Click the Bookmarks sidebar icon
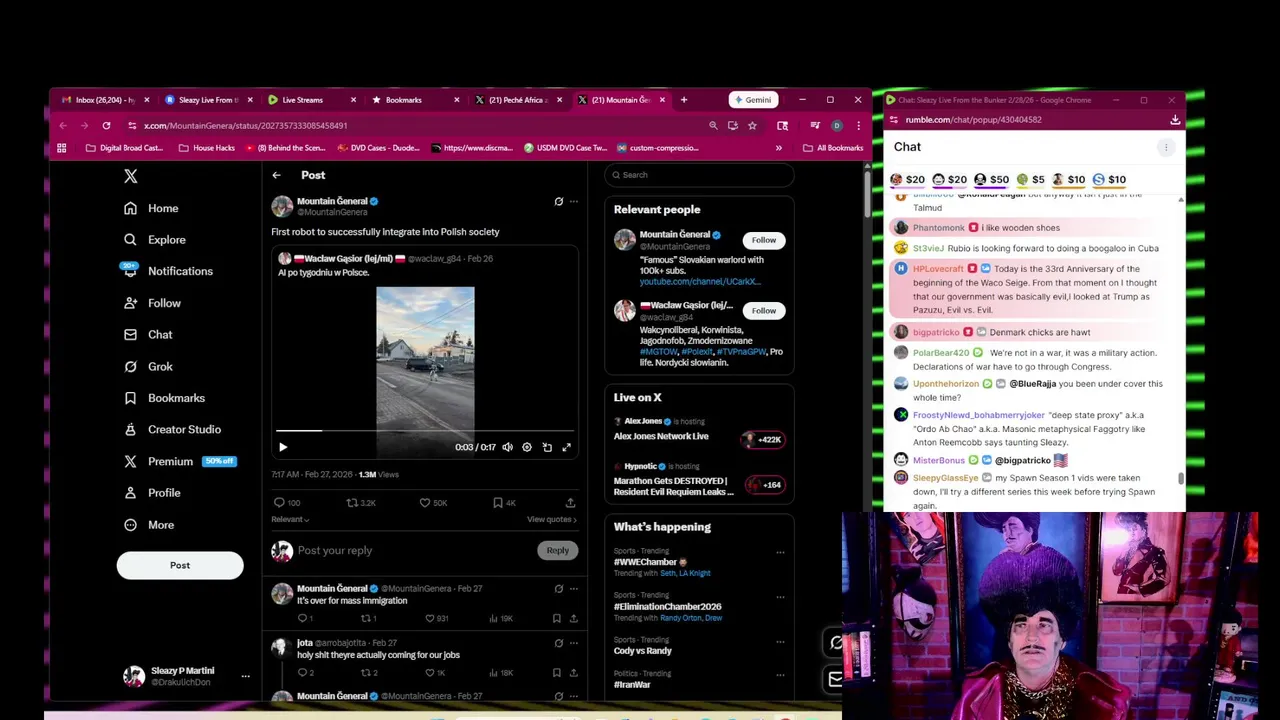 [x=130, y=398]
